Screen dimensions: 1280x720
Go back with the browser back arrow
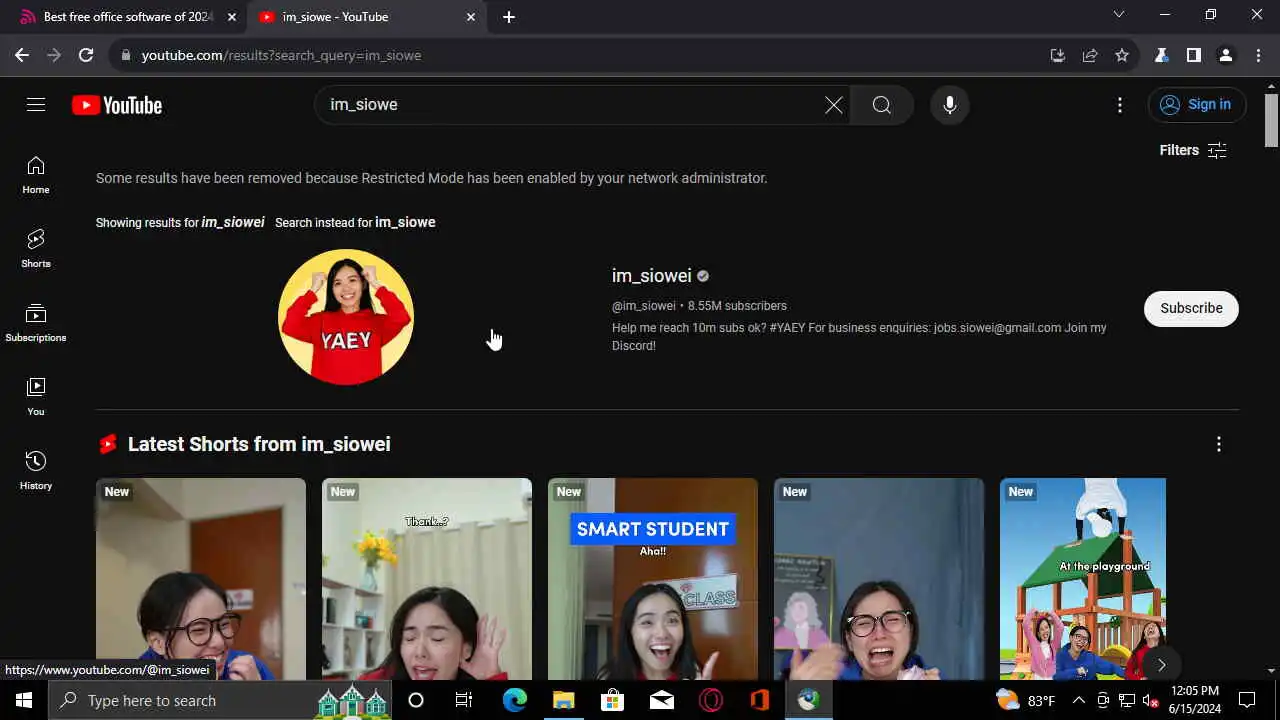(x=22, y=55)
